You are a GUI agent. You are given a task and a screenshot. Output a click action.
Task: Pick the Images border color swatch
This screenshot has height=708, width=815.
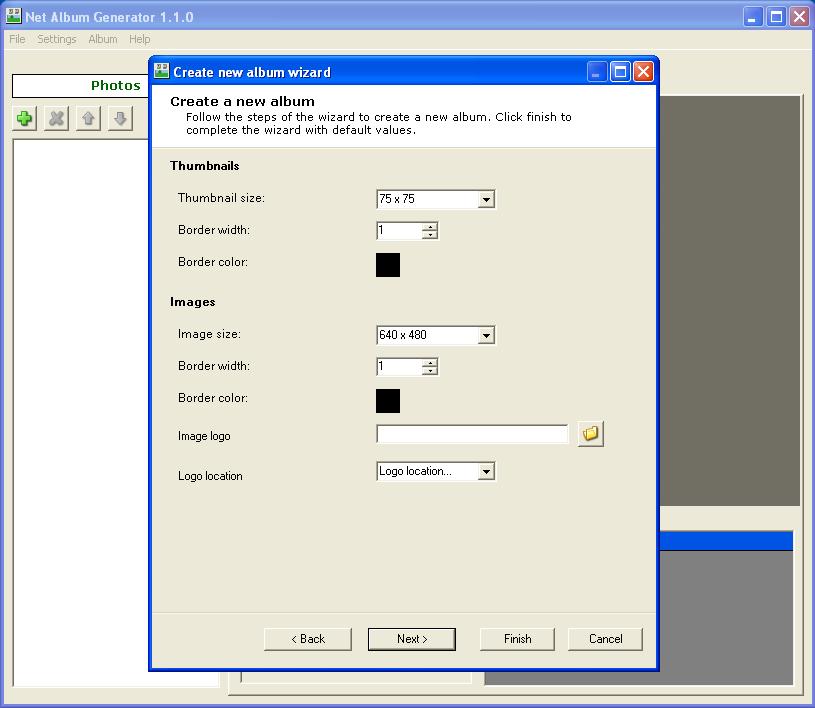pos(388,401)
